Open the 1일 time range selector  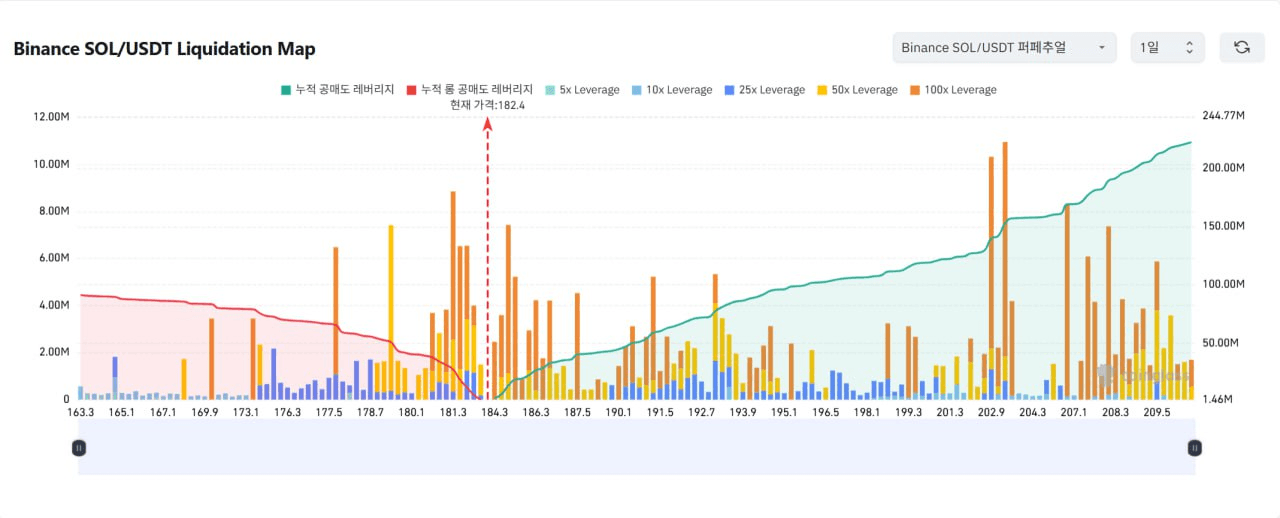coord(1167,47)
